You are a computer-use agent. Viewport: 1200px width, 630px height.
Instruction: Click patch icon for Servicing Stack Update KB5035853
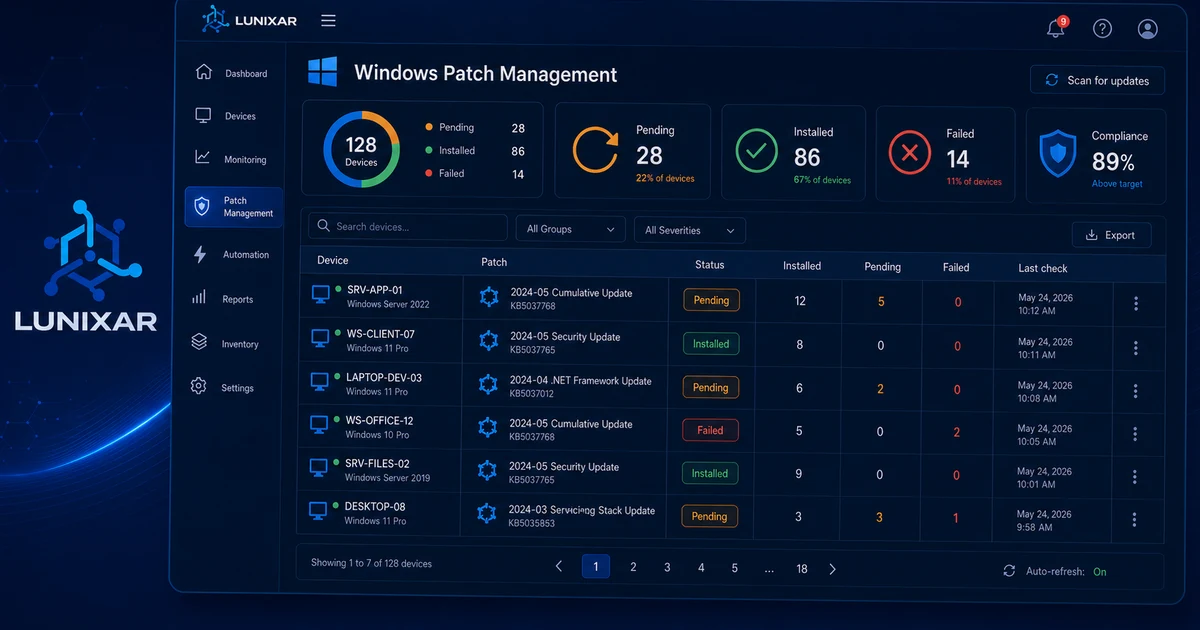(x=486, y=514)
